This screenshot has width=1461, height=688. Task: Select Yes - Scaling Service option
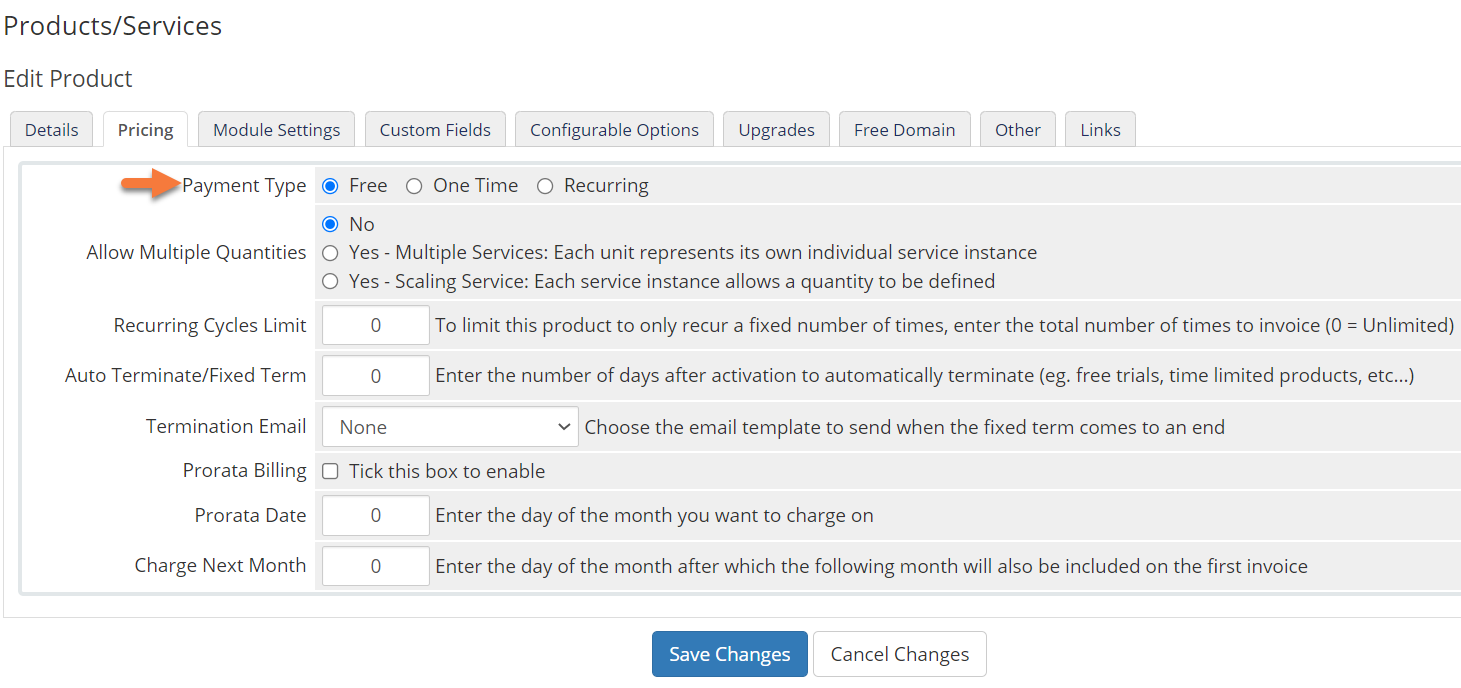point(331,282)
